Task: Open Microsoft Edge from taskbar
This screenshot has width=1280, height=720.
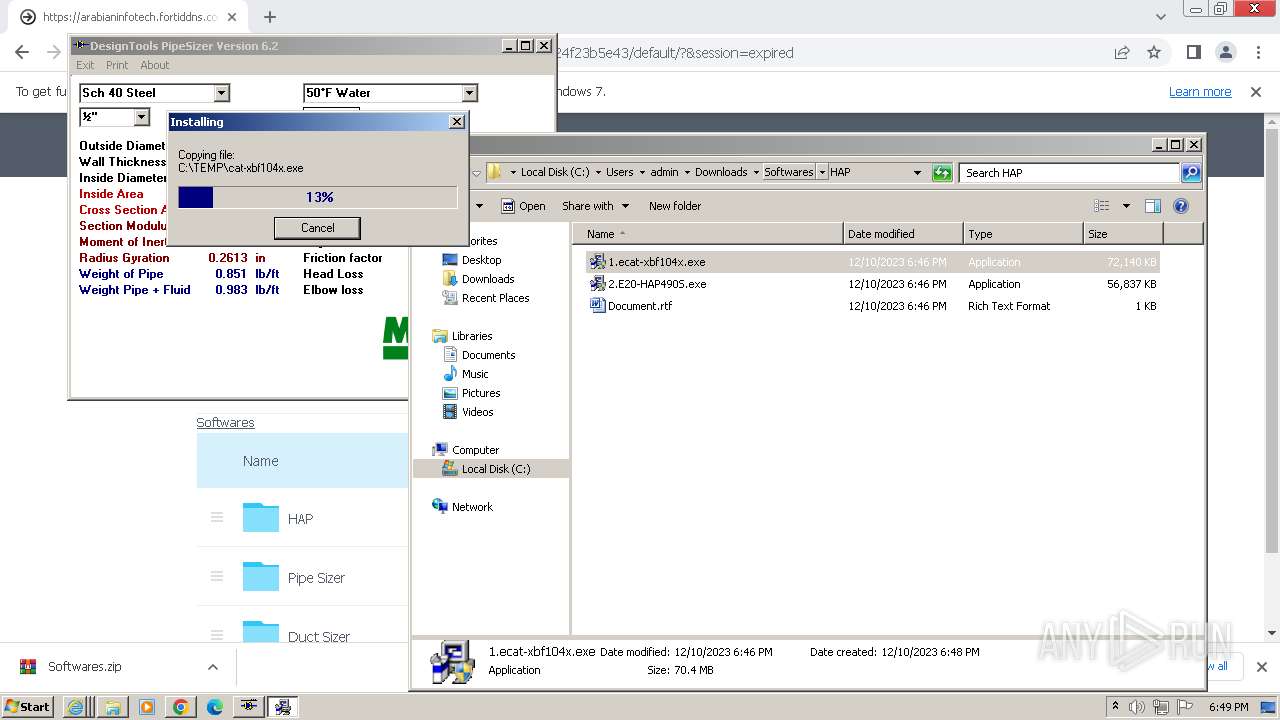Action: point(215,707)
